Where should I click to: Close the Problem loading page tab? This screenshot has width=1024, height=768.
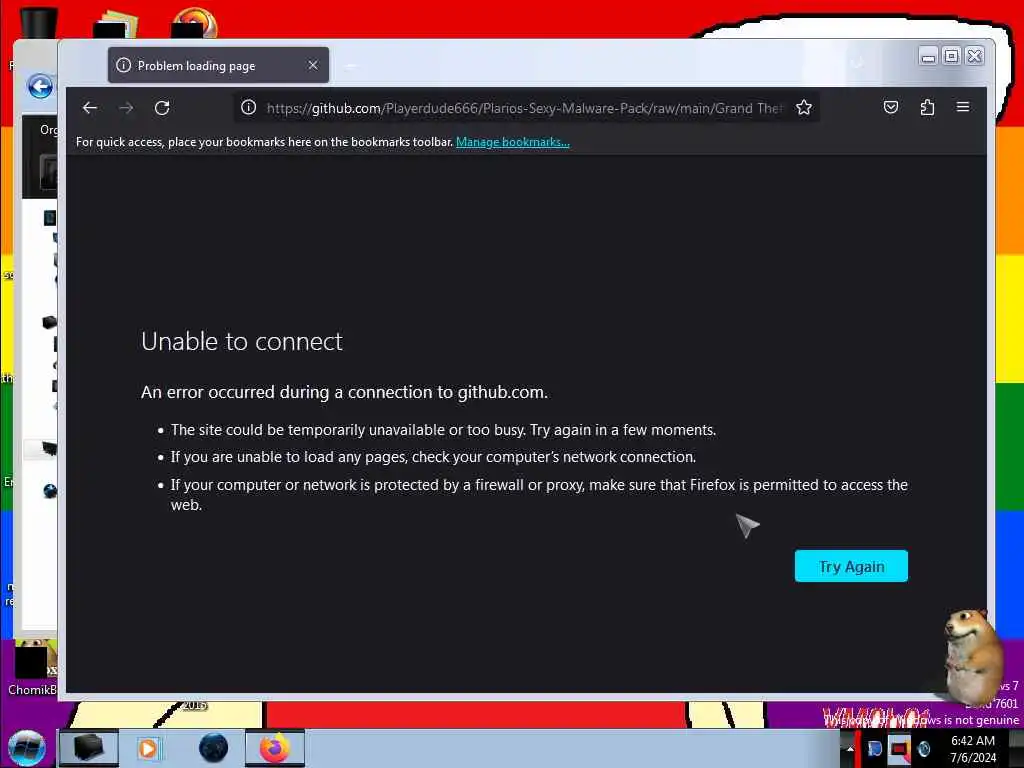[x=313, y=65]
